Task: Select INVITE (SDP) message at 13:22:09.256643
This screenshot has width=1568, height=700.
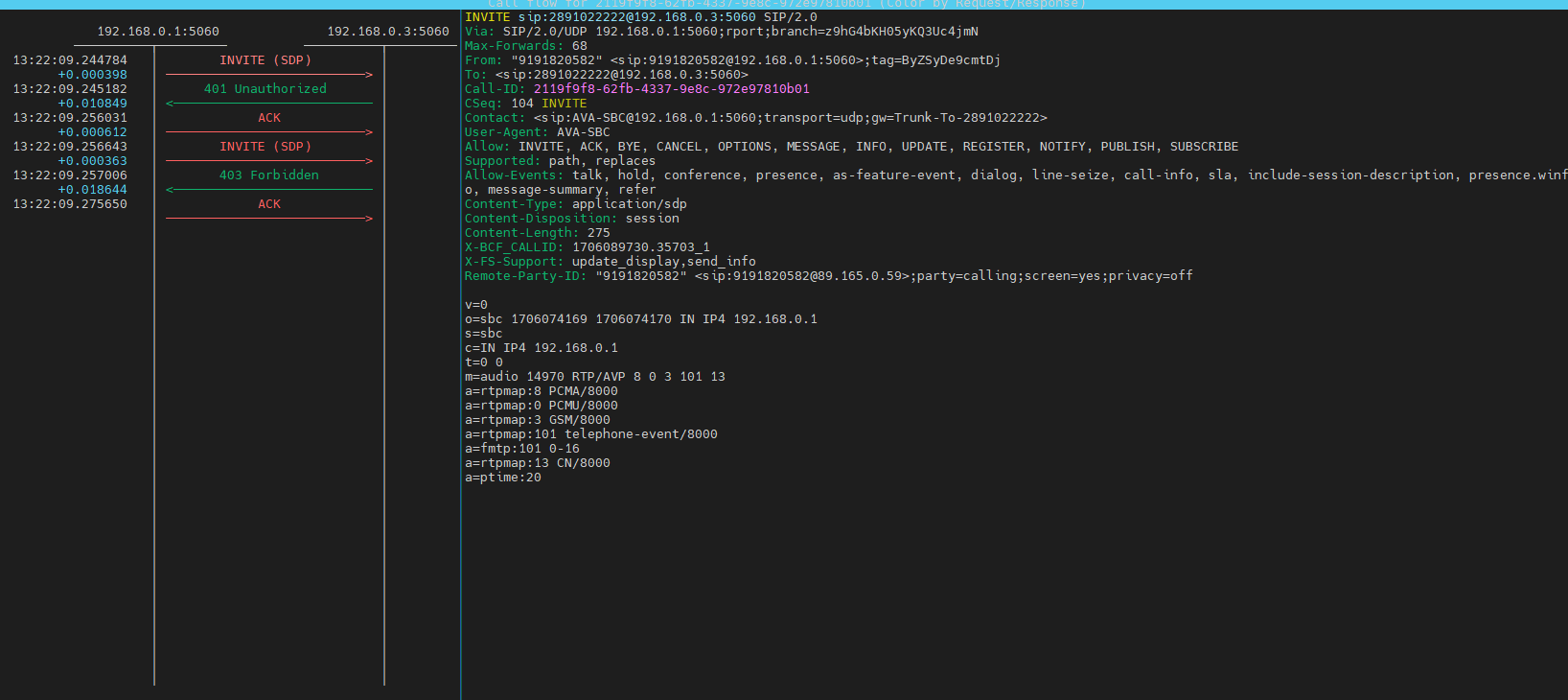Action: (265, 147)
